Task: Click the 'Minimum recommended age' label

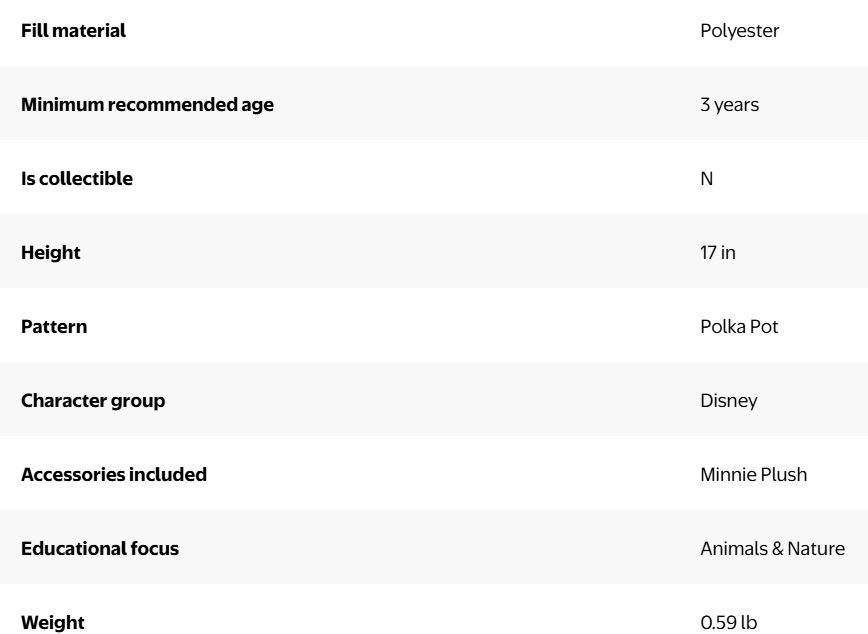Action: [147, 105]
